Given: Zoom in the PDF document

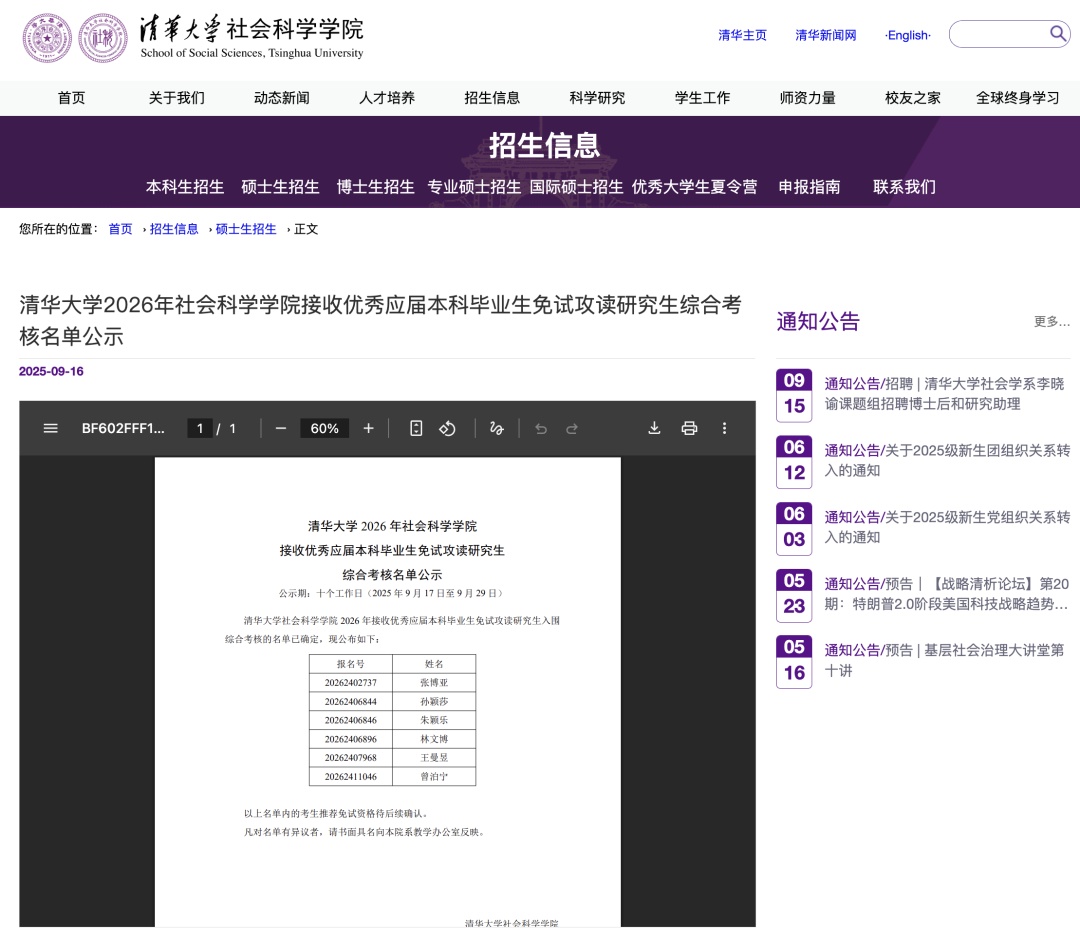Looking at the screenshot, I should point(368,428).
